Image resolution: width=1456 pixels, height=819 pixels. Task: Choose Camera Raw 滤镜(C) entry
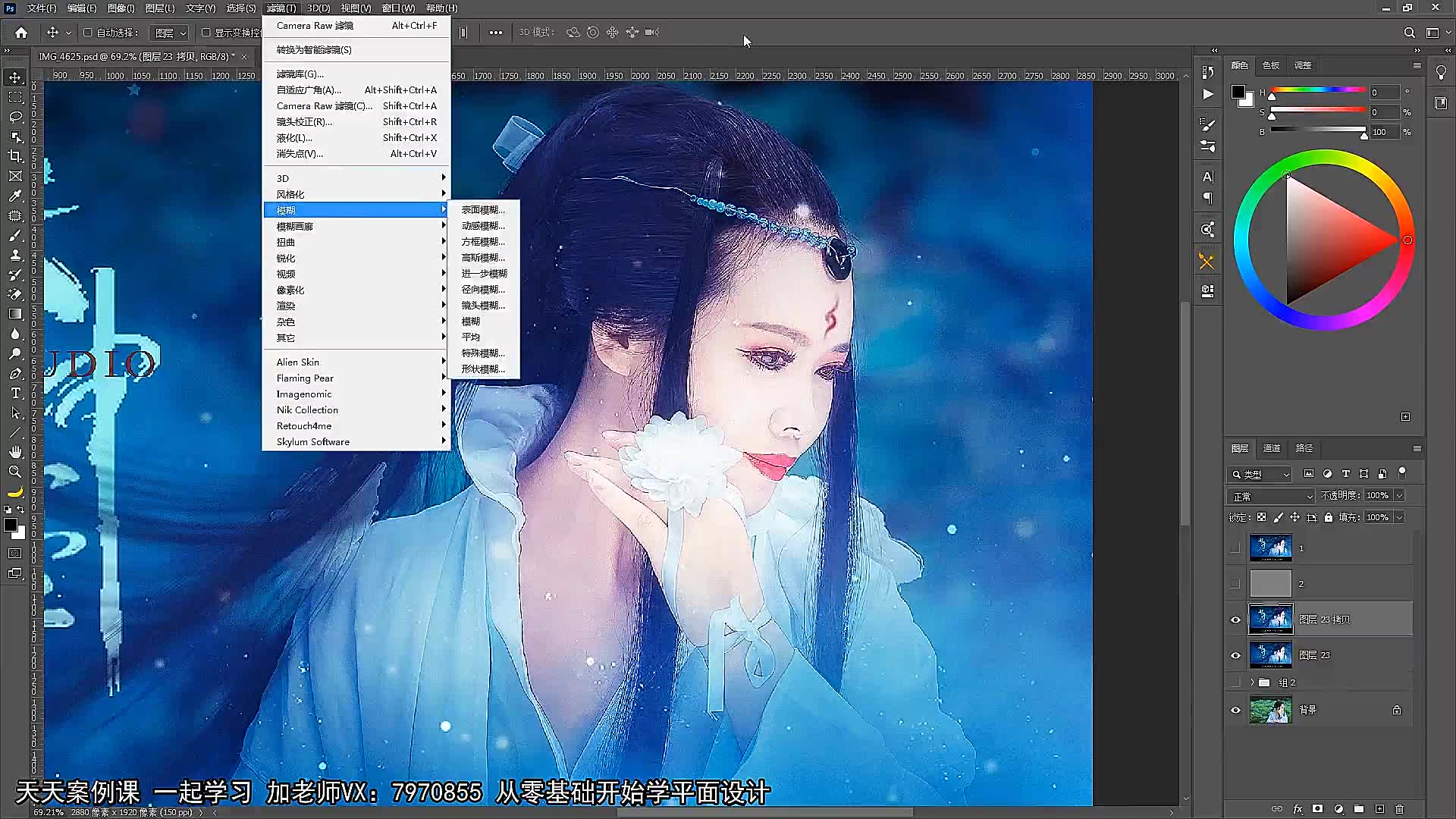(356, 105)
